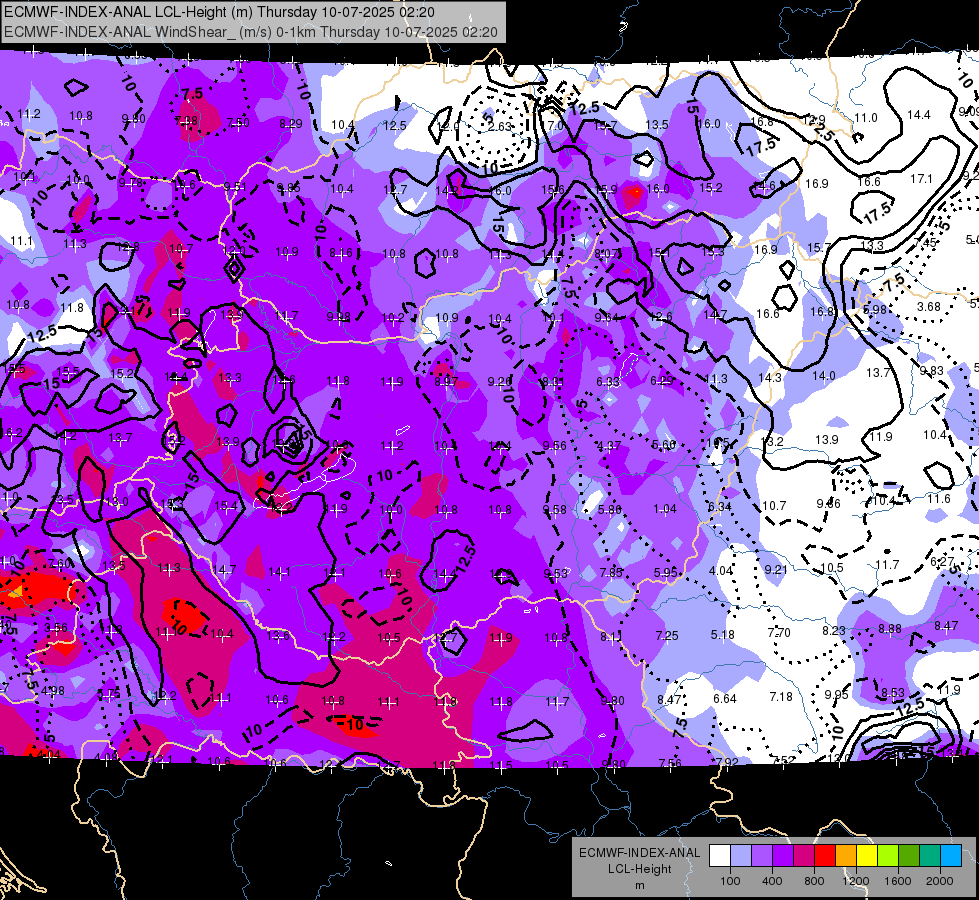Pick the teal legend swatch

tap(930, 856)
